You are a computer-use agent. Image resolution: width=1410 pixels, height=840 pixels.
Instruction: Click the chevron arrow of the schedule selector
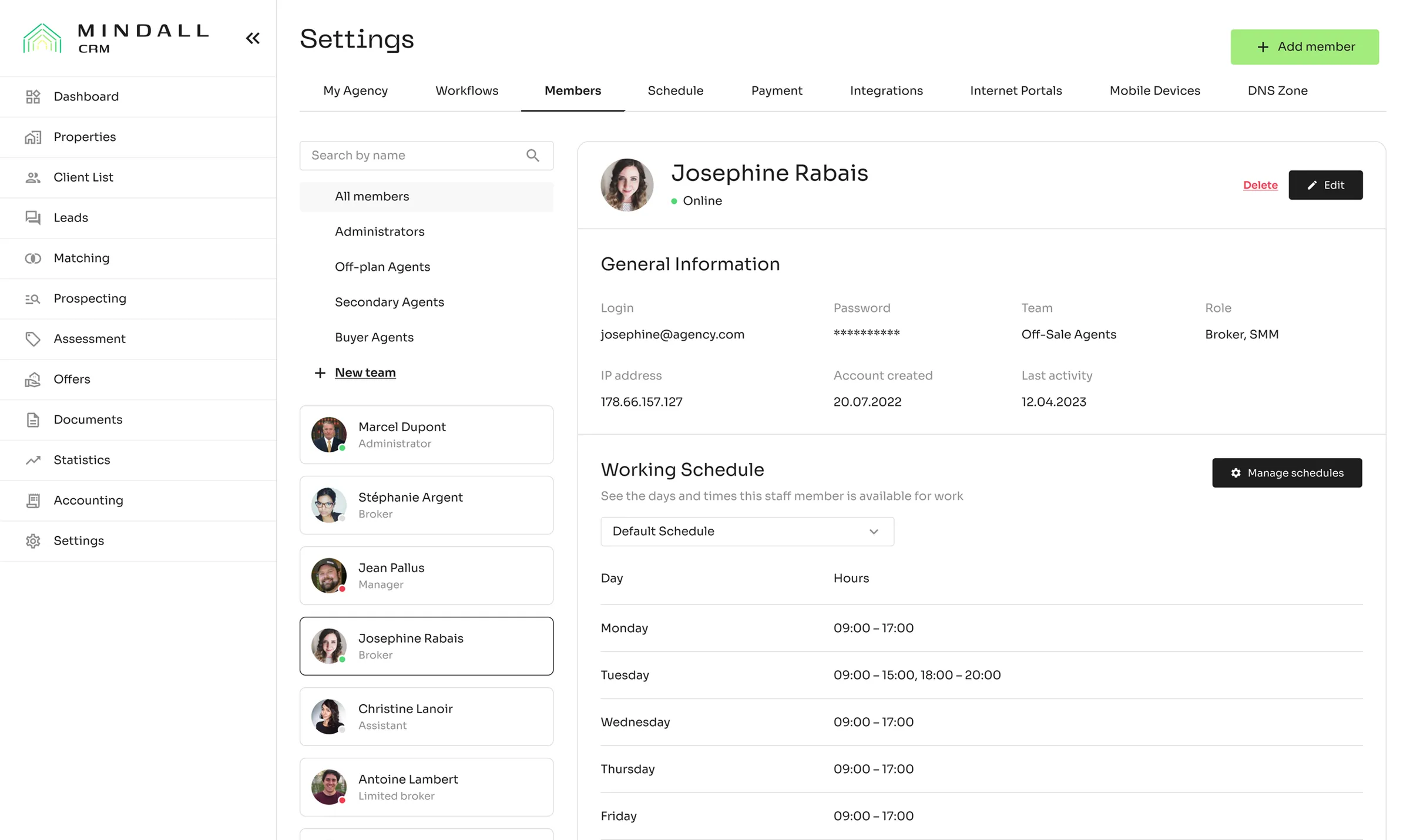pyautogui.click(x=874, y=532)
